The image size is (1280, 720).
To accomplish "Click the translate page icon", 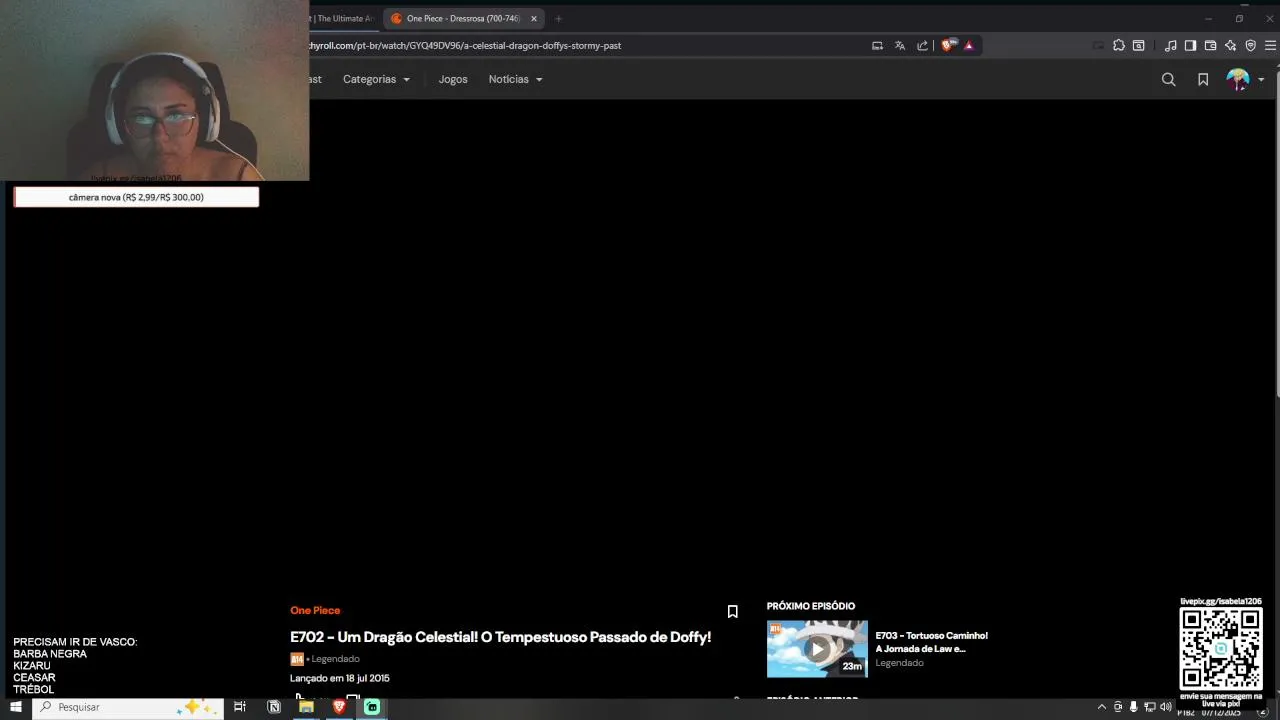I will 899,45.
